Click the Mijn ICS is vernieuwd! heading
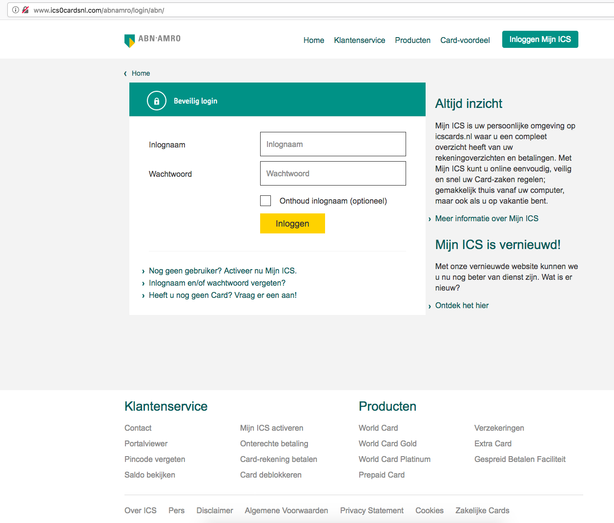The width and height of the screenshot is (614, 523). point(498,245)
